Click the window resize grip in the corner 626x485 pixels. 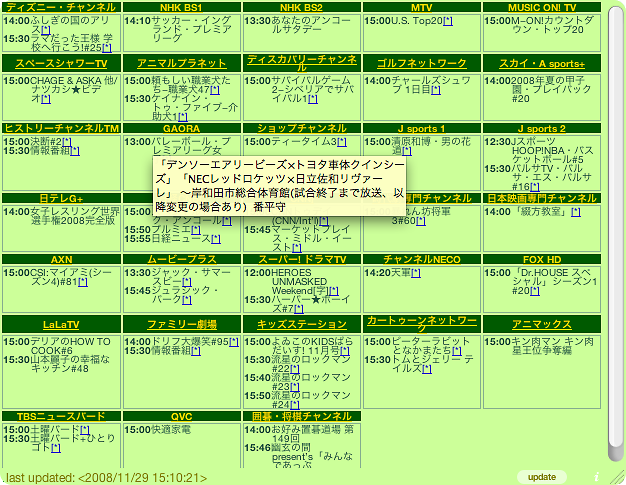click(x=617, y=477)
